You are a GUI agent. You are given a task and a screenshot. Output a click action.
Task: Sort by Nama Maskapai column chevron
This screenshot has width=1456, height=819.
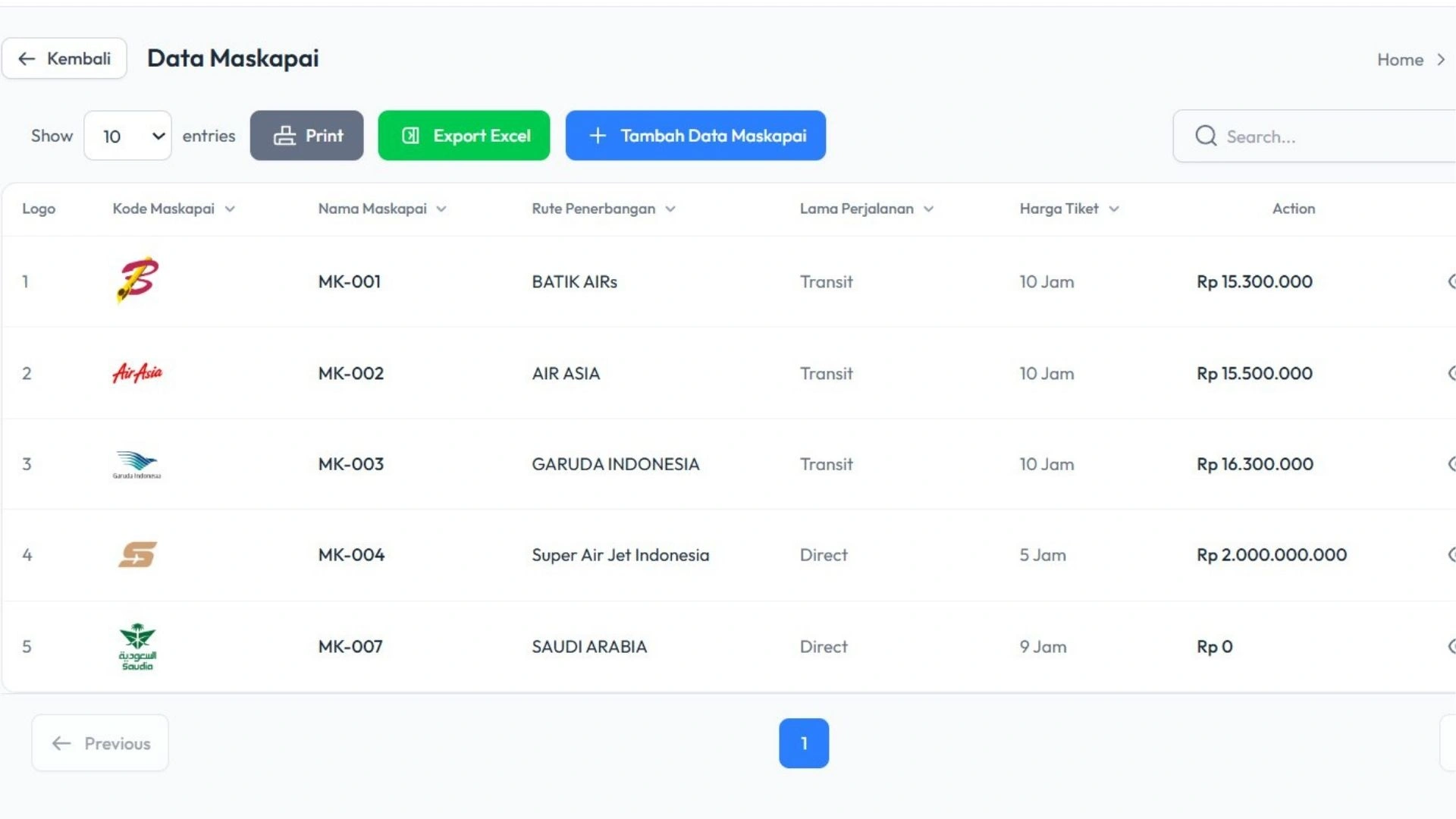(441, 209)
